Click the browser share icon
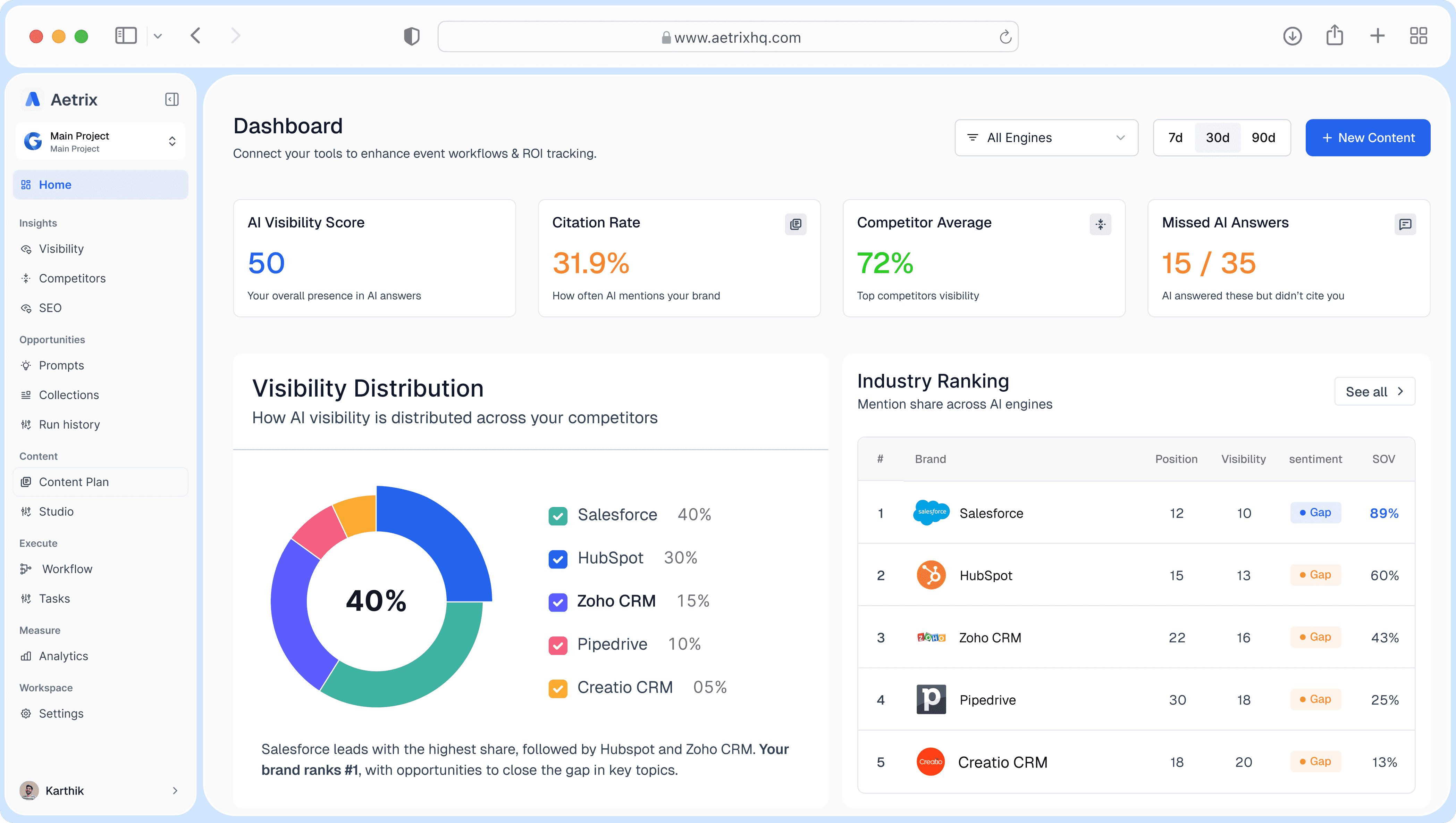Image resolution: width=1456 pixels, height=823 pixels. click(1335, 35)
